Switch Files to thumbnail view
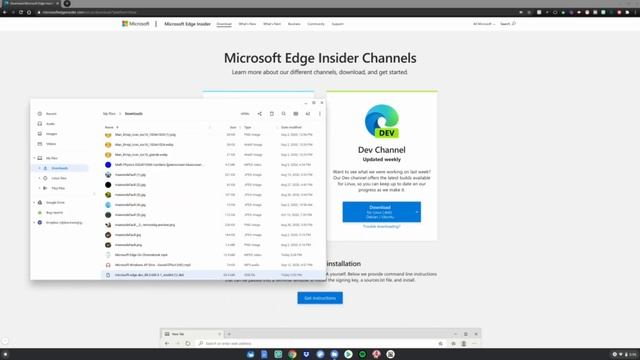Viewport: 640px width, 360px height. pyautogui.click(x=296, y=114)
